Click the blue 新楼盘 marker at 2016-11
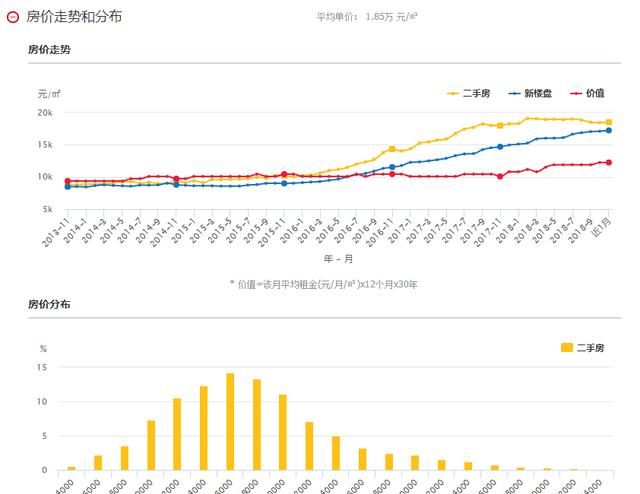640x494 pixels. coord(392,167)
